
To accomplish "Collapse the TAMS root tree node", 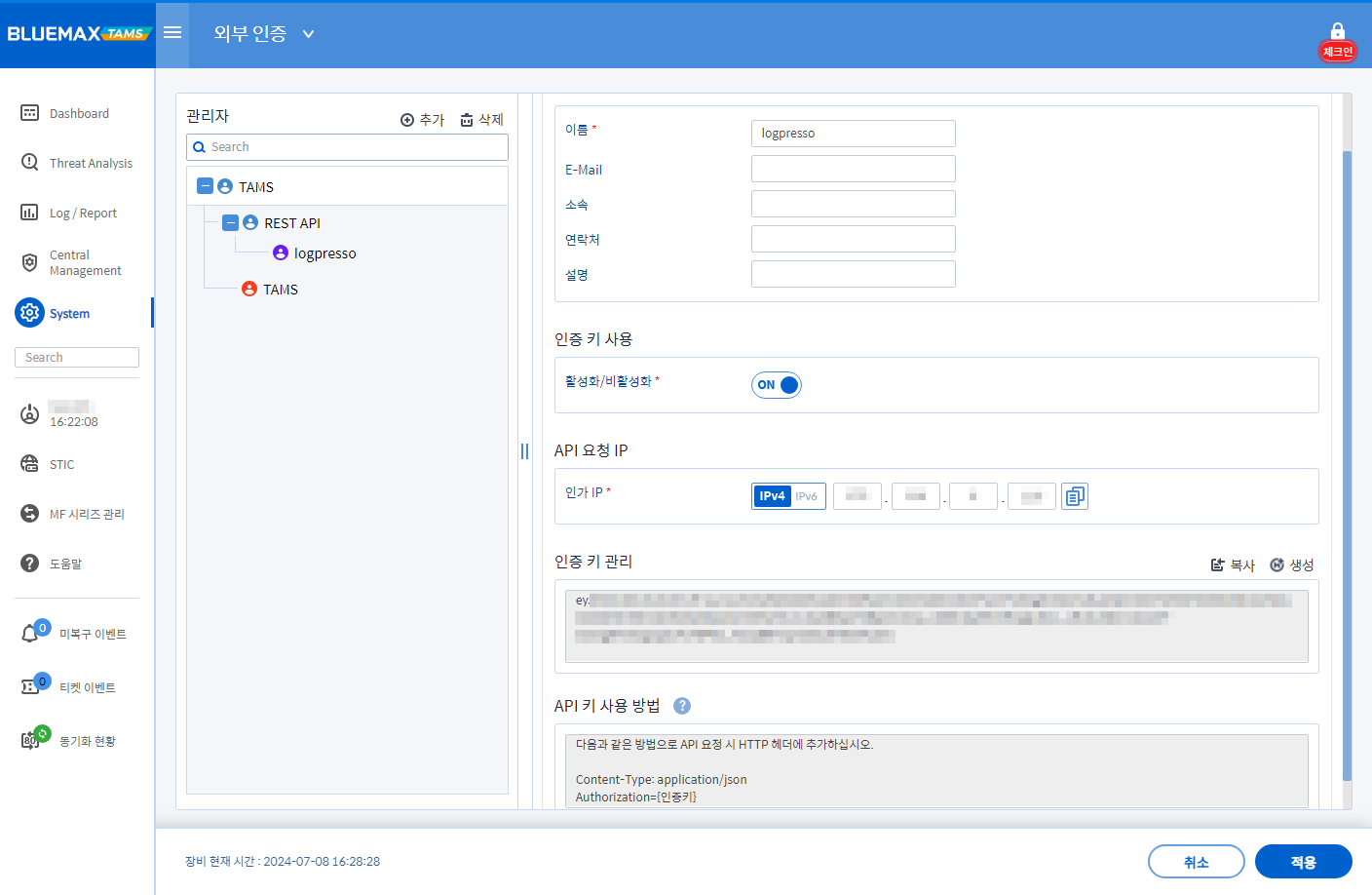I will pyautogui.click(x=205, y=185).
